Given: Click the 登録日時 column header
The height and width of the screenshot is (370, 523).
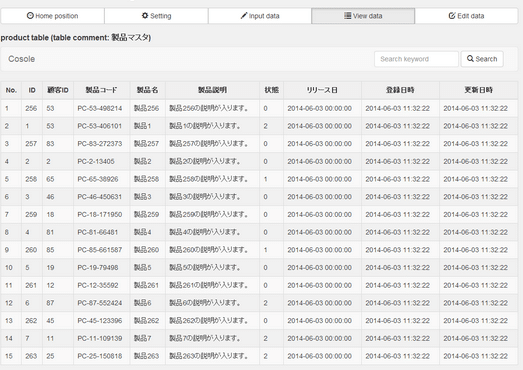Looking at the screenshot, I should point(400,90).
